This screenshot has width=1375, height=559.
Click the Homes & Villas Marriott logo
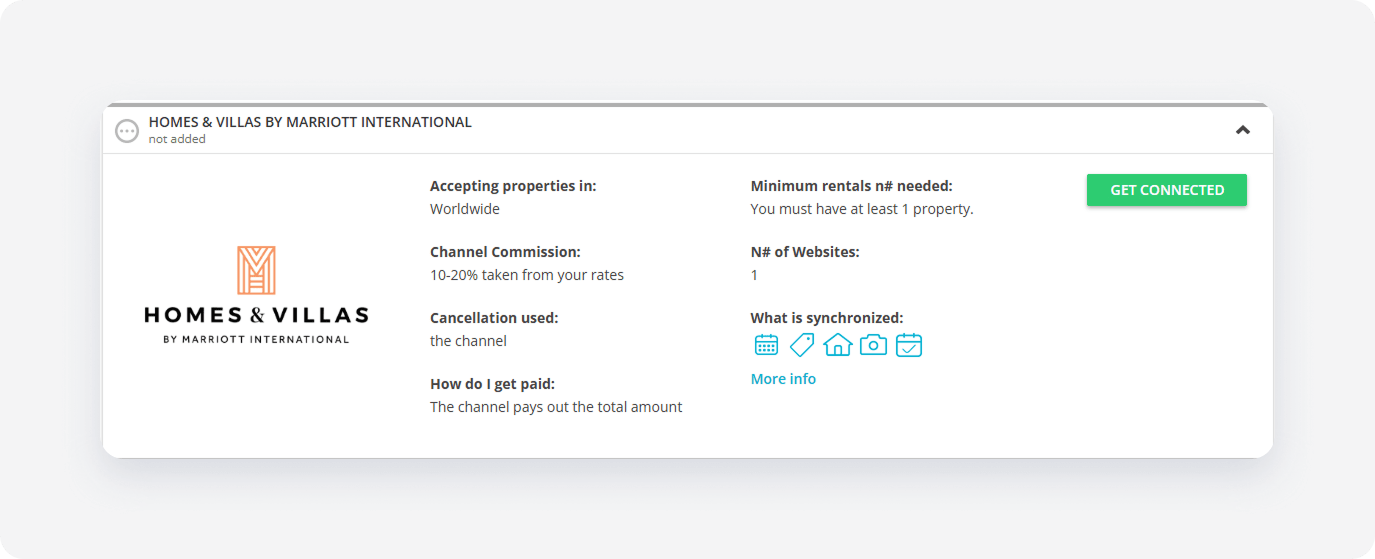[x=257, y=295]
